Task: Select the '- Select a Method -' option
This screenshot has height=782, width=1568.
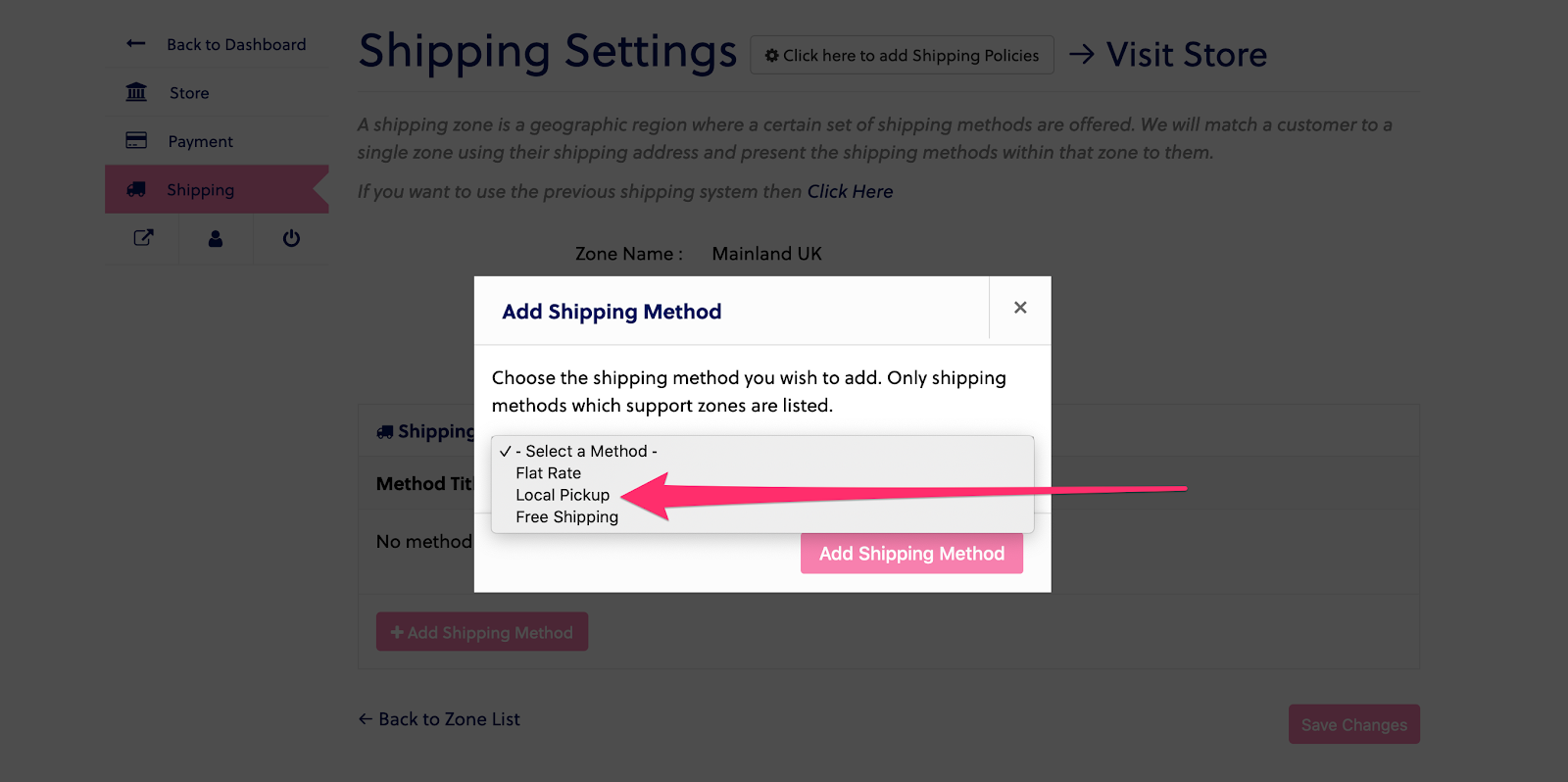Action: [586, 451]
